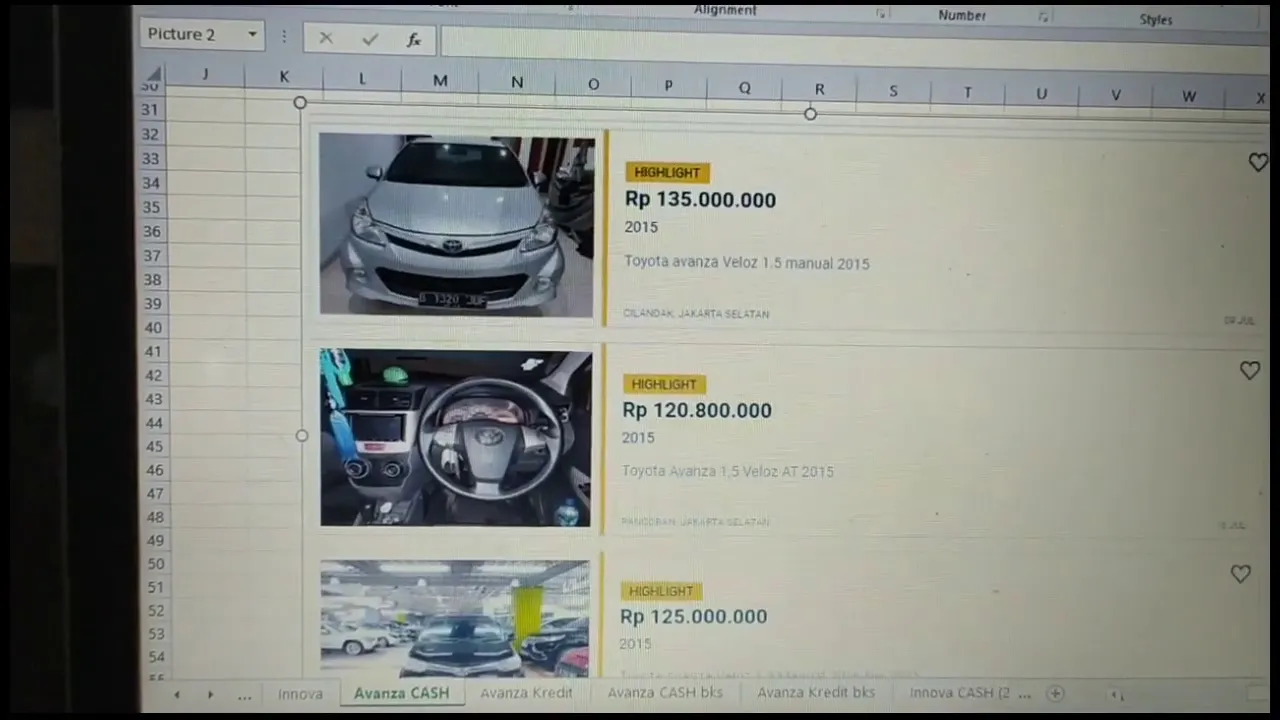Select column M header
This screenshot has width=1280, height=720.
tap(440, 81)
